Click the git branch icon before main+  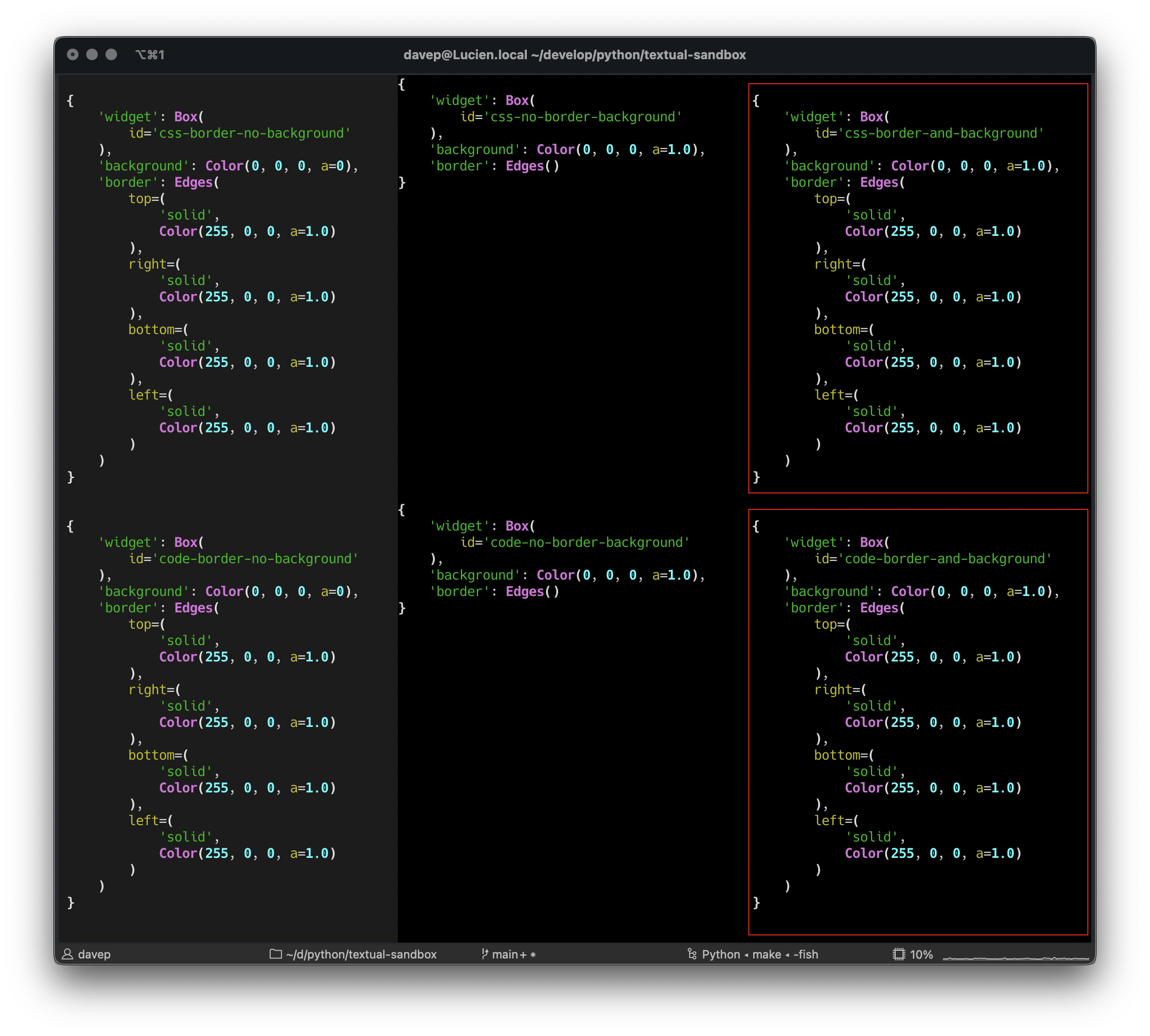484,954
